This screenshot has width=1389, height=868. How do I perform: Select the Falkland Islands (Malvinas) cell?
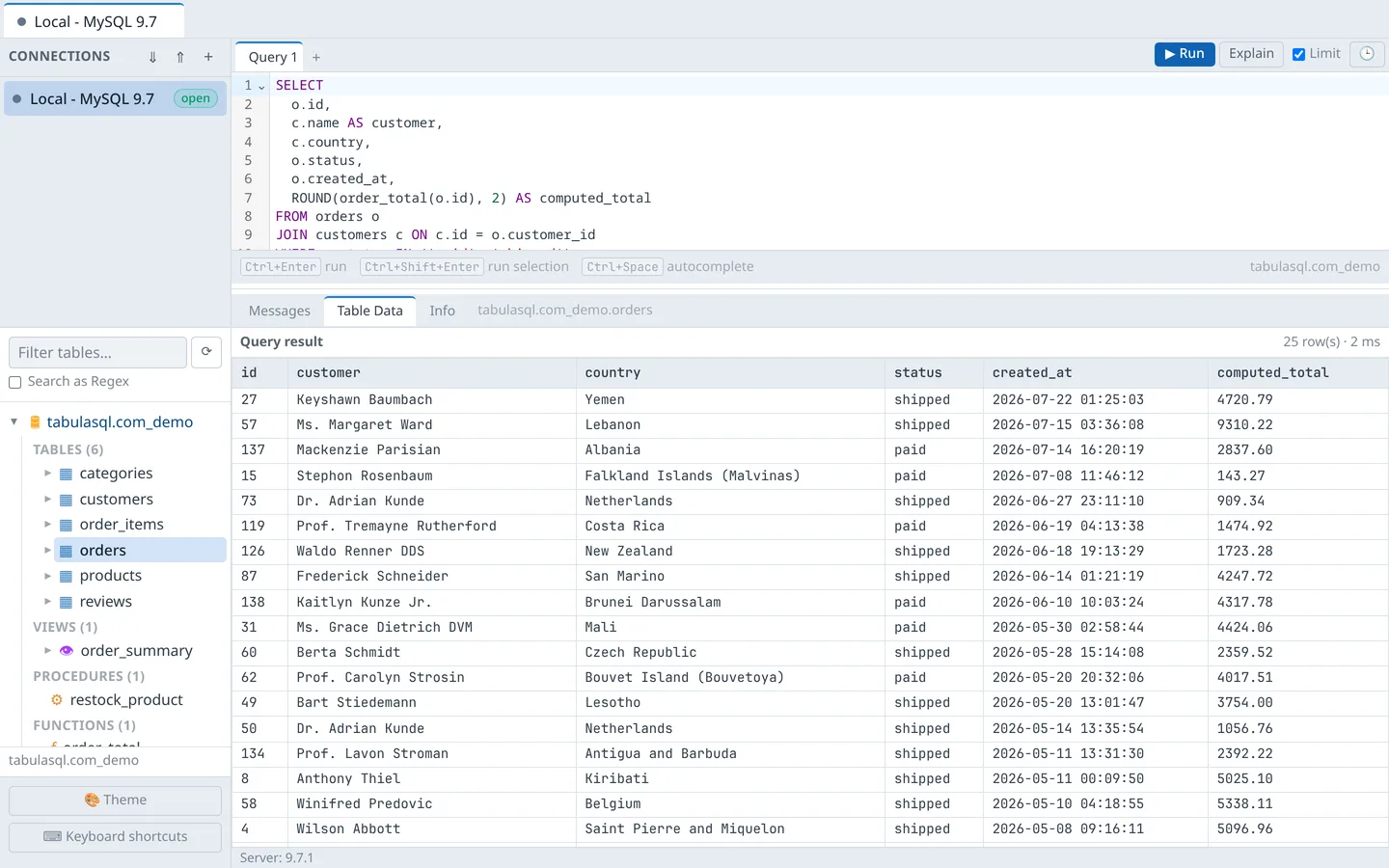click(730, 475)
